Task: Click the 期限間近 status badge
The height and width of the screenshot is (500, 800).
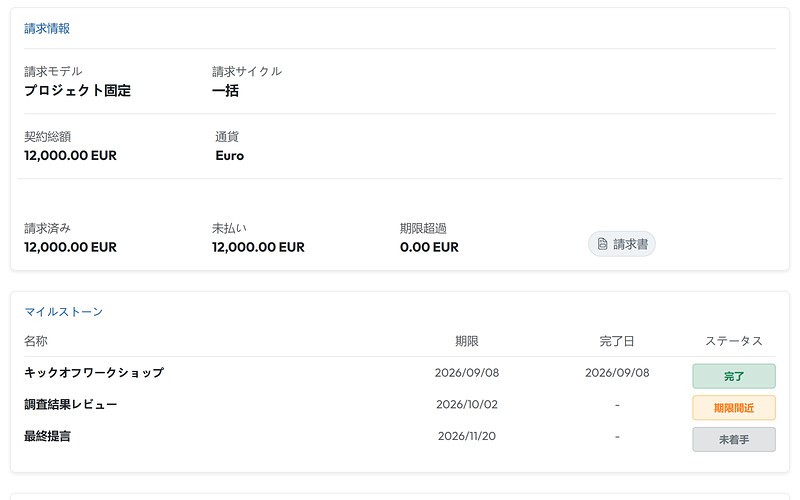Action: coord(734,408)
